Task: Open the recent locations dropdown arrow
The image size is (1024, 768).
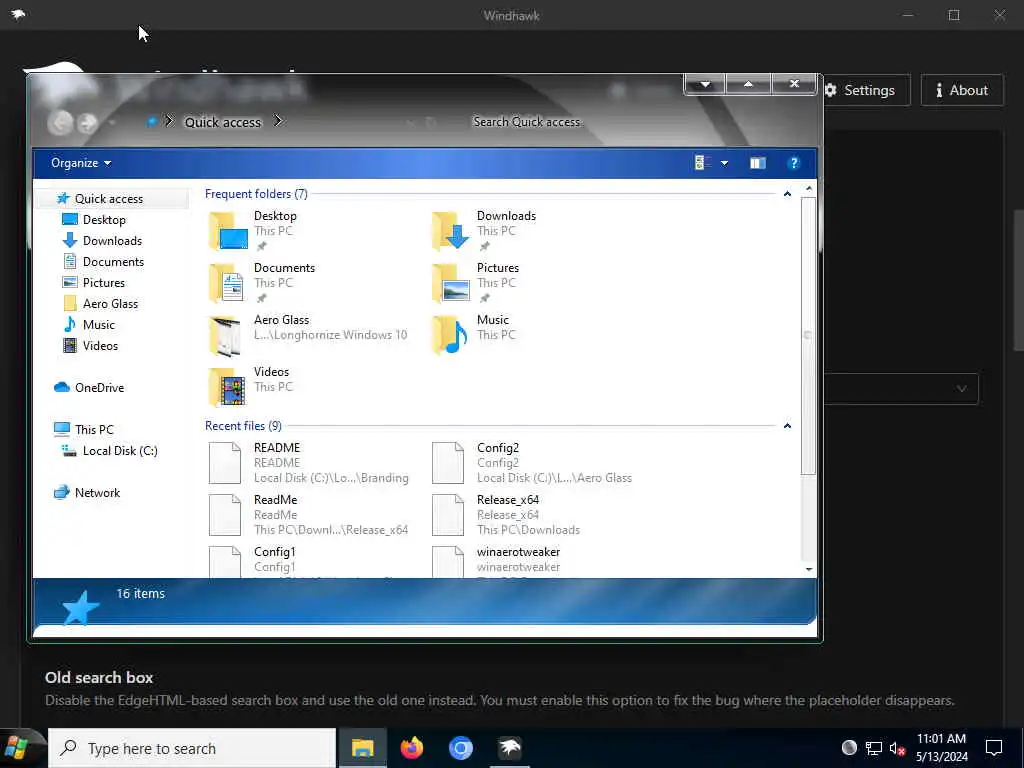Action: [x=112, y=123]
